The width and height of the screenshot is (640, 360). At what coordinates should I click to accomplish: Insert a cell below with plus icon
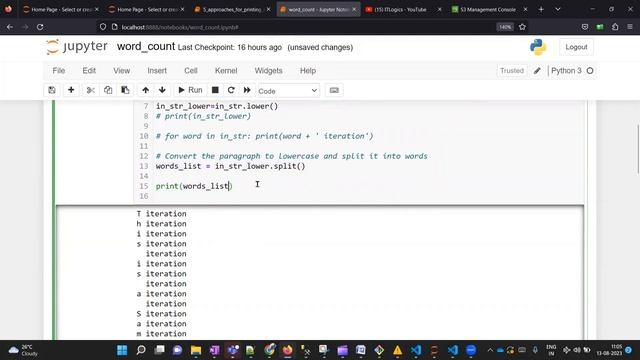71,90
